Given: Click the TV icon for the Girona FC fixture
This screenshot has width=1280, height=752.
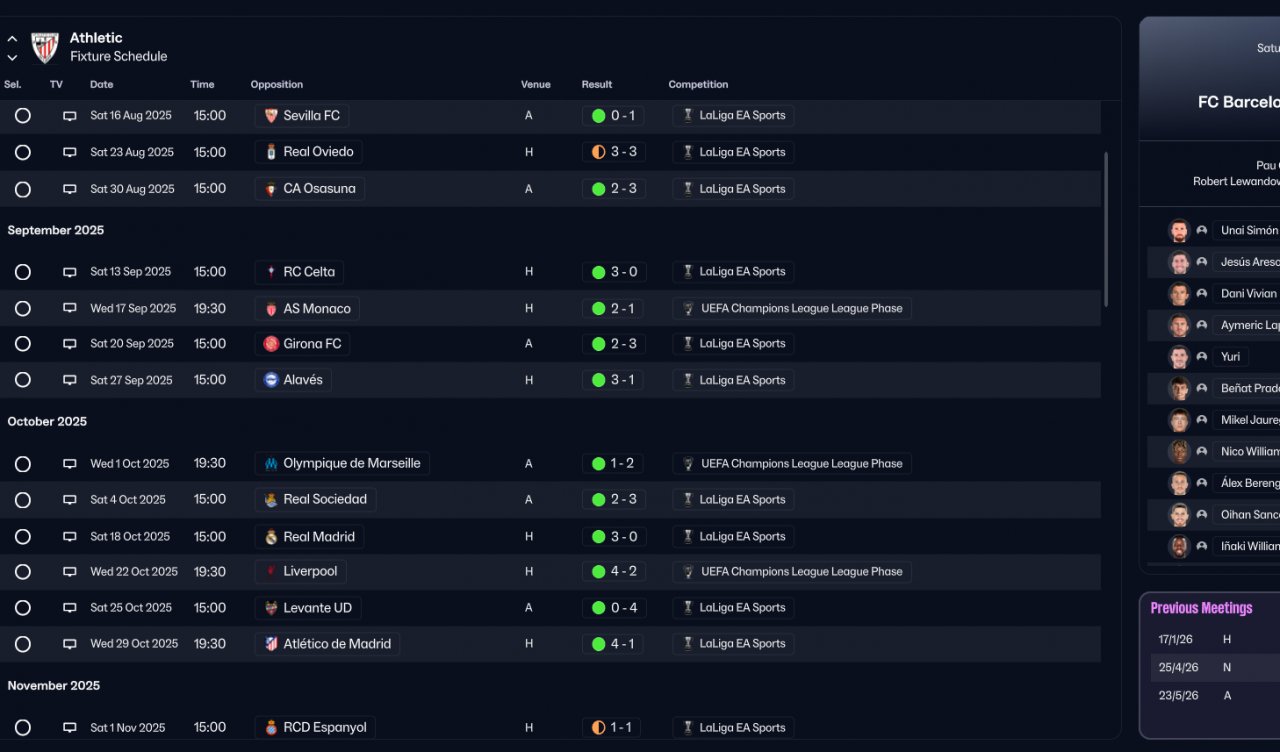Looking at the screenshot, I should pos(70,344).
